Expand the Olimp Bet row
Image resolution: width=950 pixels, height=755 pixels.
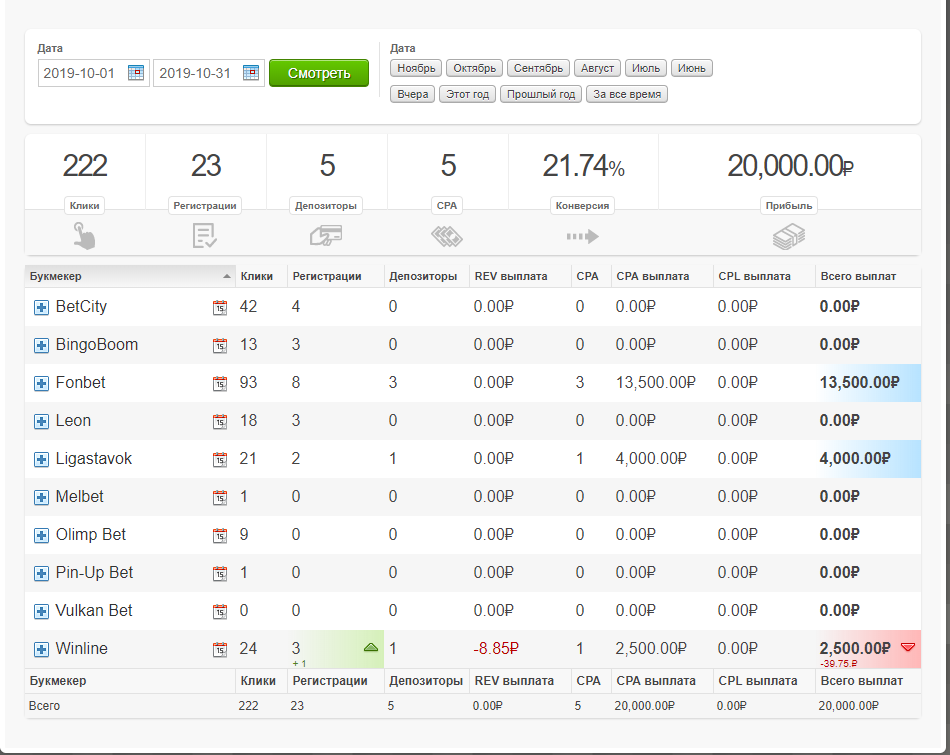[x=41, y=535]
